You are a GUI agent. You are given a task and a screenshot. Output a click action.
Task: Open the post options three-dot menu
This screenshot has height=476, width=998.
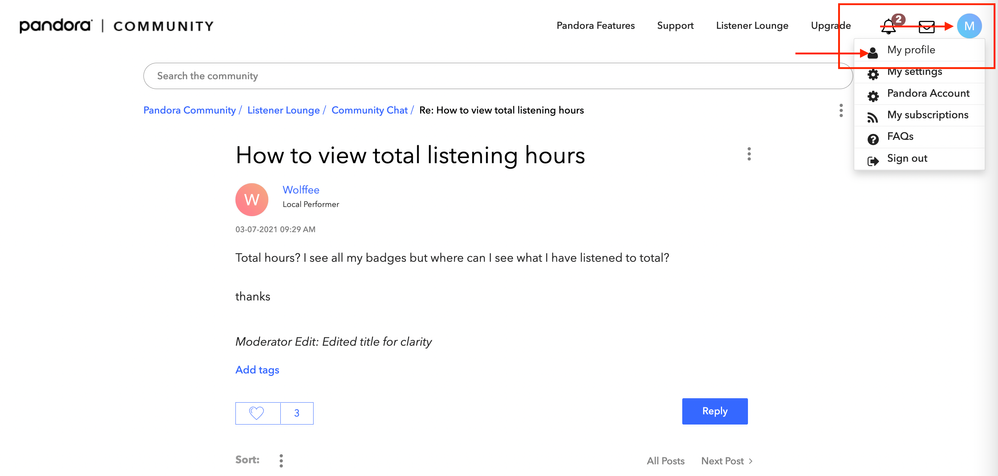(749, 154)
